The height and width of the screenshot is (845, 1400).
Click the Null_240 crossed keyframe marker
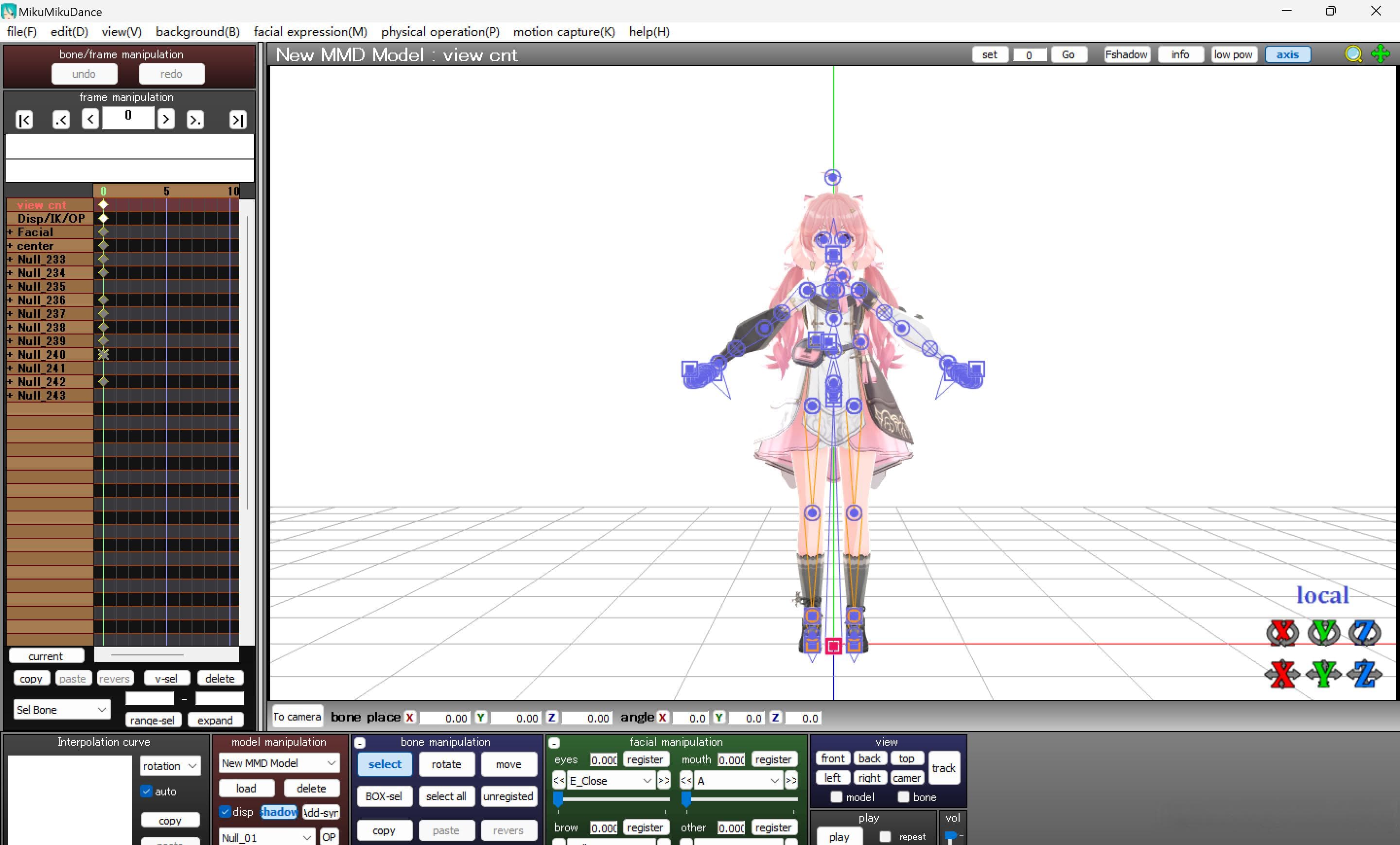point(104,354)
